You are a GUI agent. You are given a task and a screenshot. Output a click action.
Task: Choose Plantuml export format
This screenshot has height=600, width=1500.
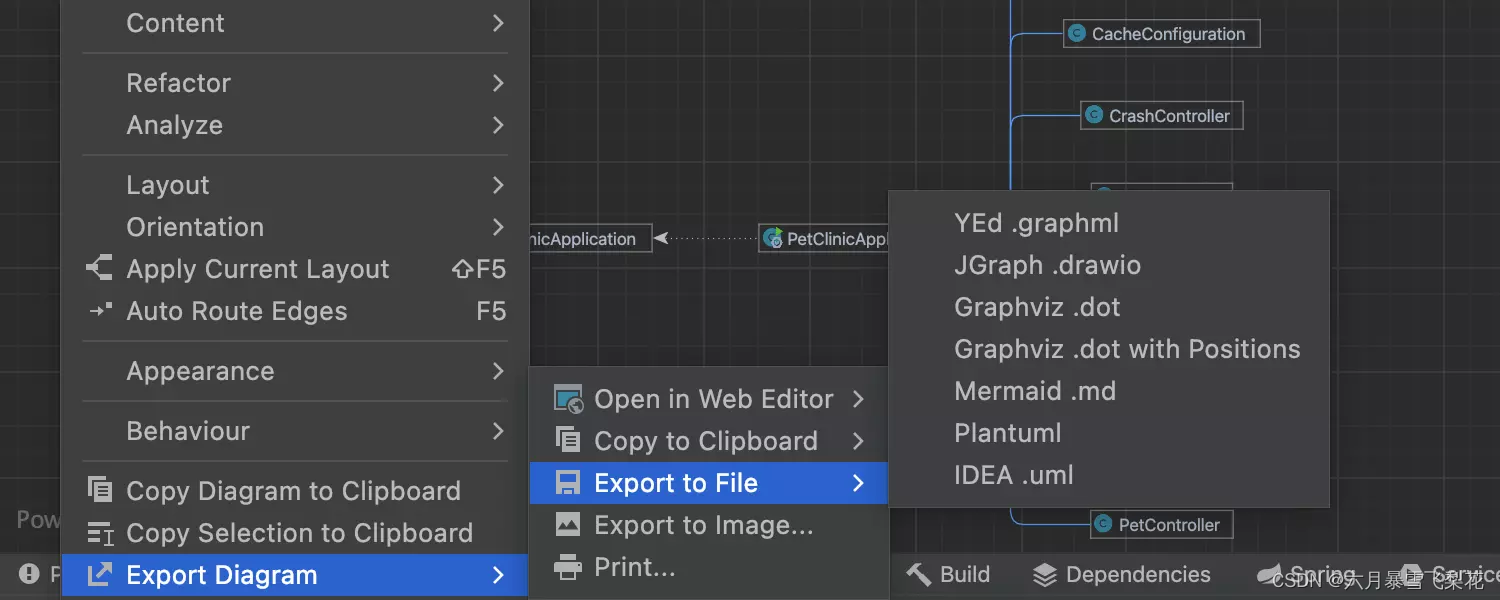(x=1109, y=433)
